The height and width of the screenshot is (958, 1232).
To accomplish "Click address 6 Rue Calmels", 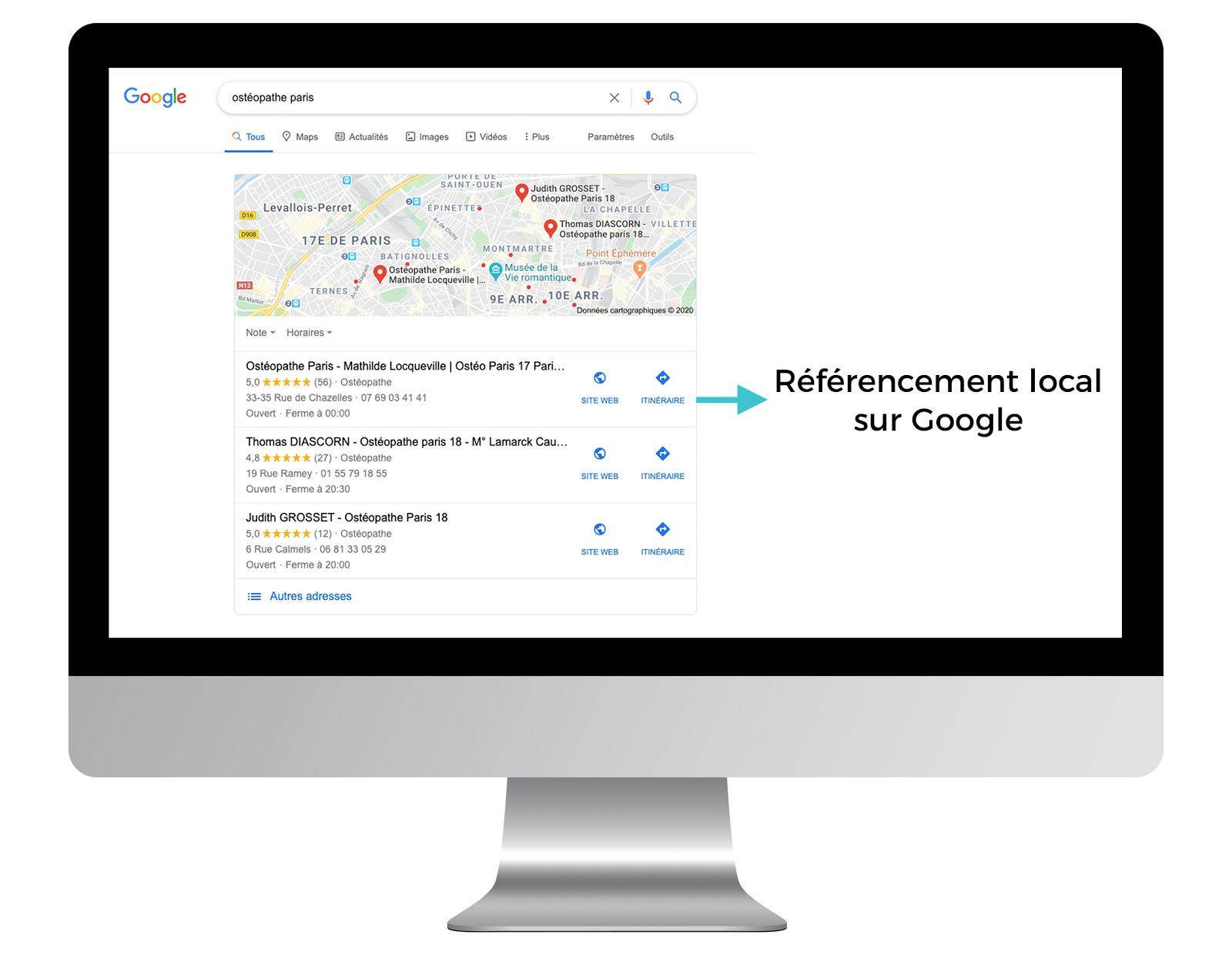I will click(x=279, y=549).
